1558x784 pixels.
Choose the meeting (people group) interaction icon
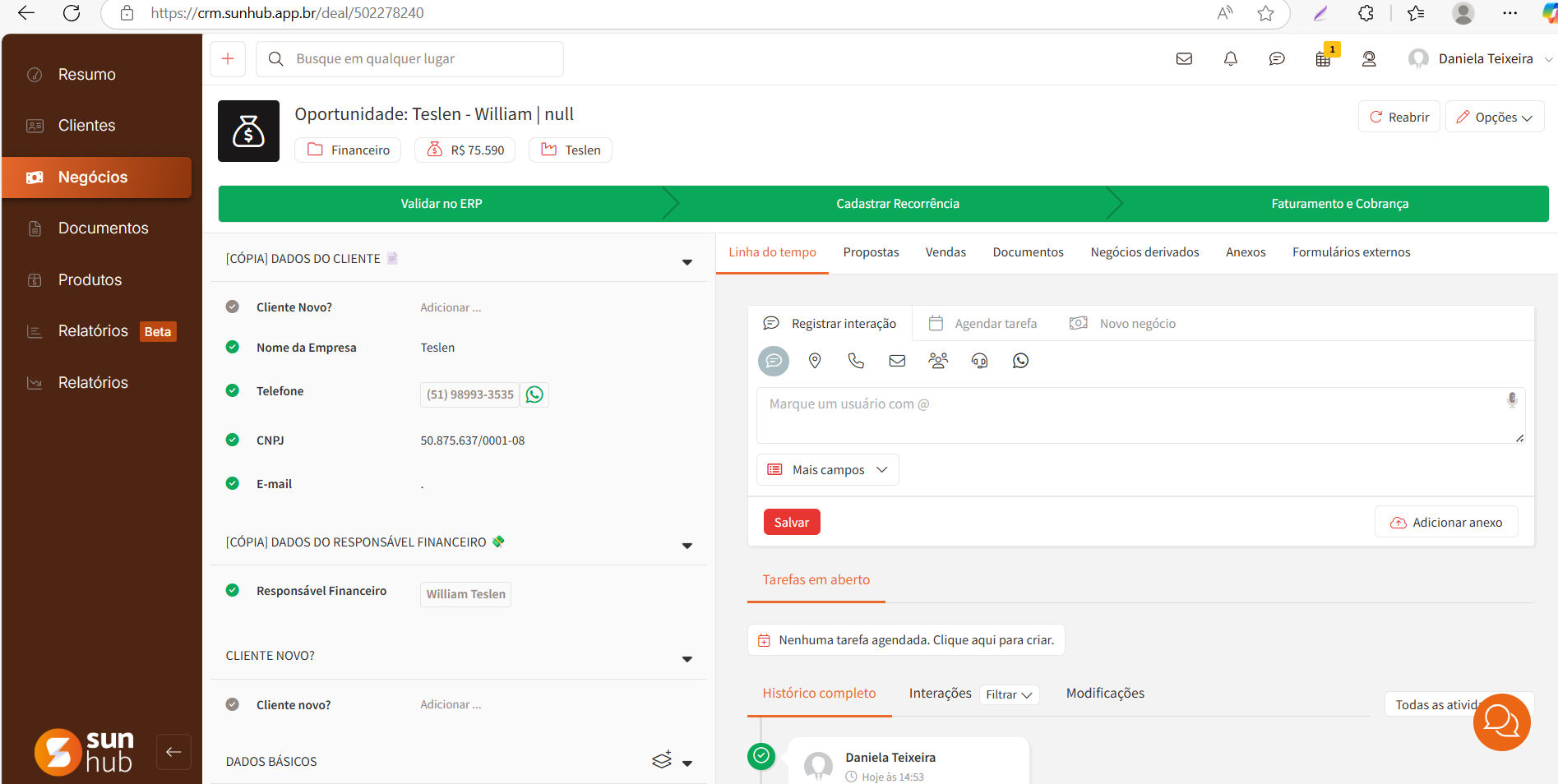(938, 361)
